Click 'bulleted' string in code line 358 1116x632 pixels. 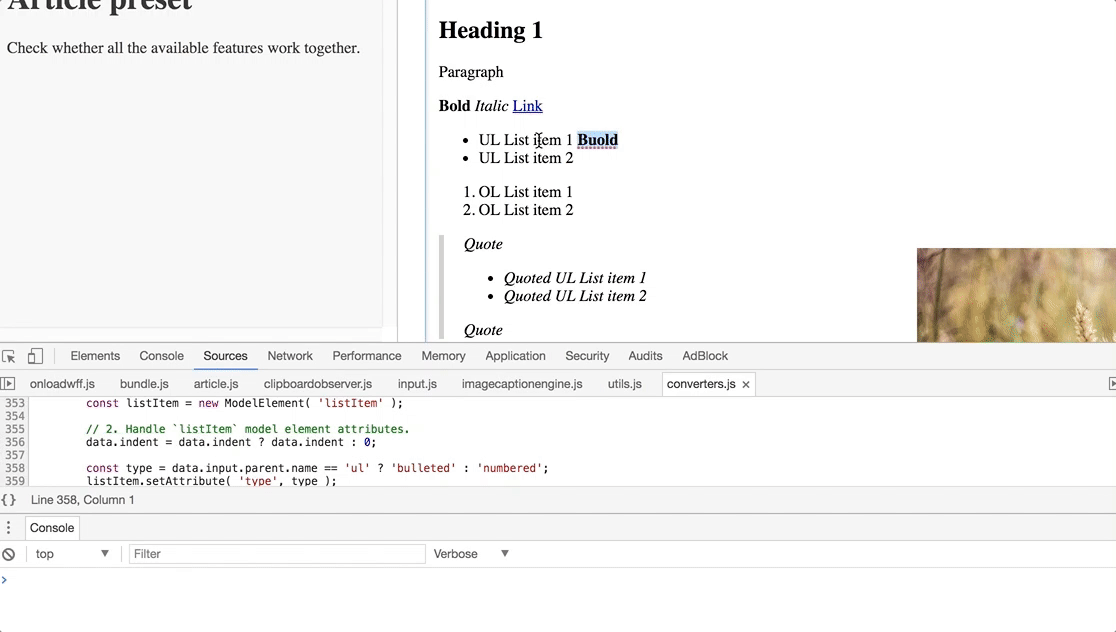[423, 468]
